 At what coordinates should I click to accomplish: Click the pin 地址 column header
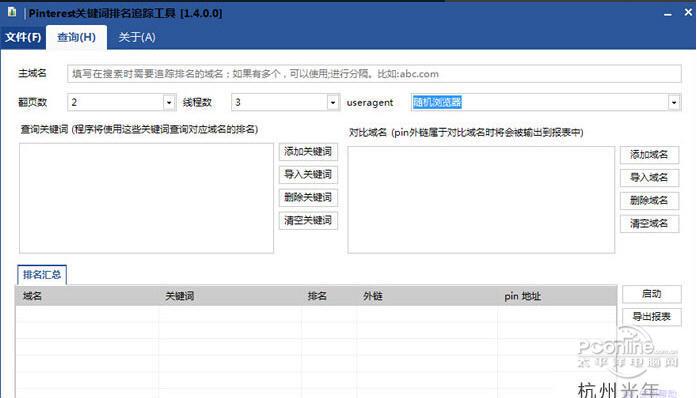pyautogui.click(x=557, y=296)
